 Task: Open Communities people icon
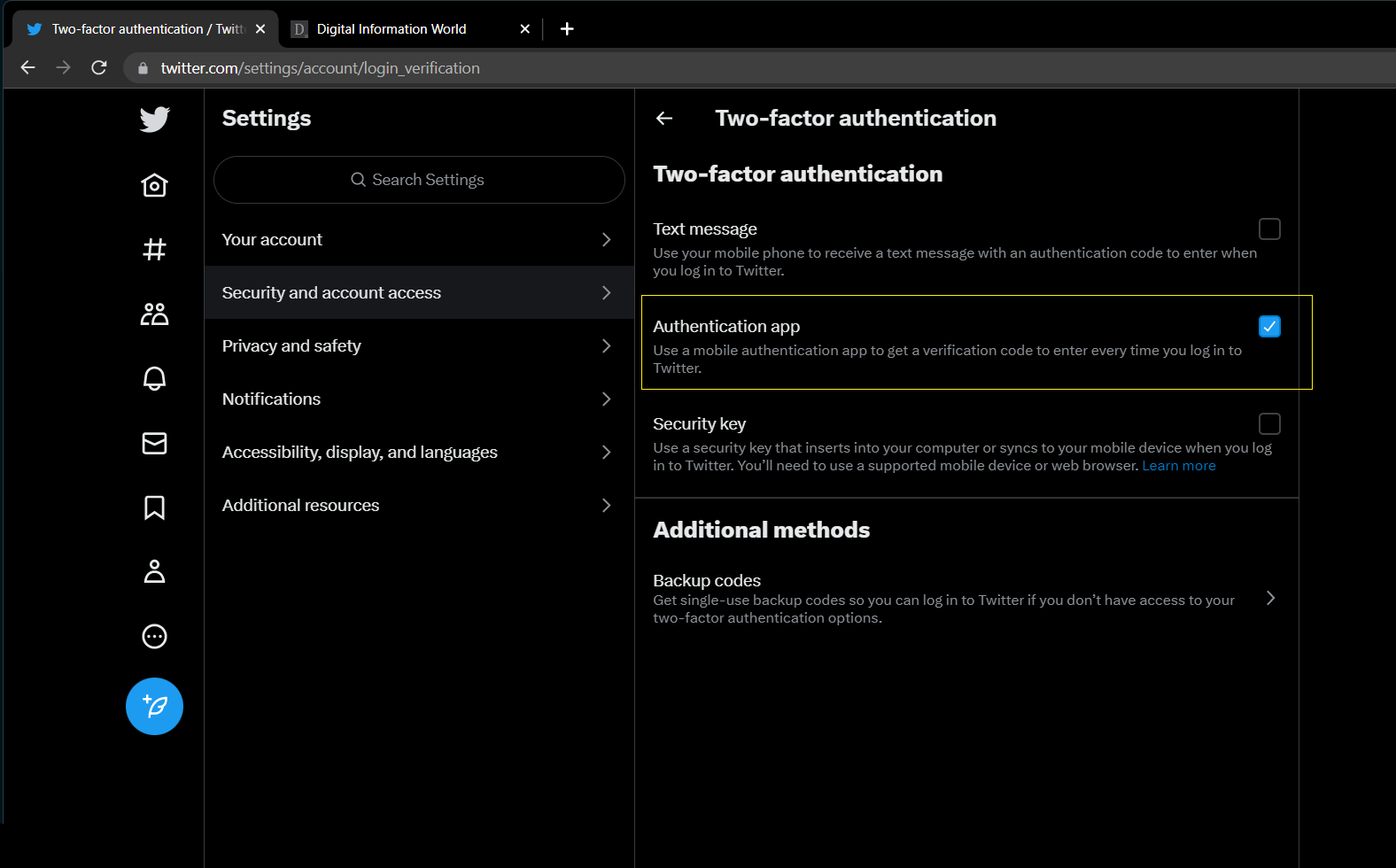pos(154,314)
